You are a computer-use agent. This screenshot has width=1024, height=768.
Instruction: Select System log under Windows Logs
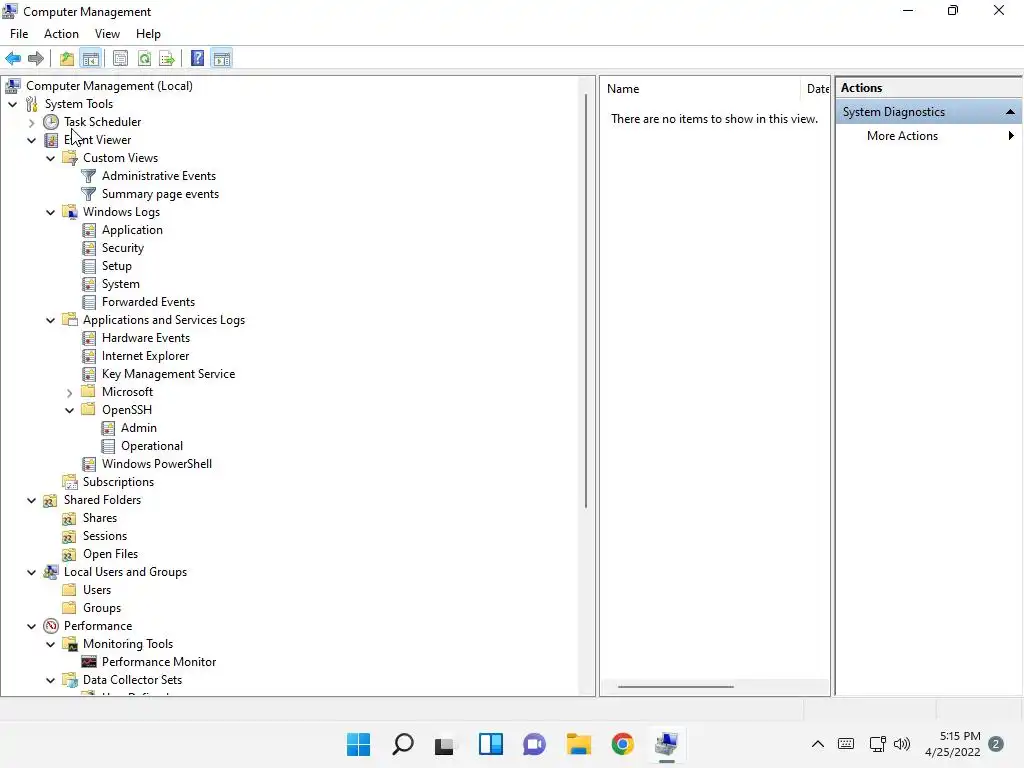[x=121, y=284]
